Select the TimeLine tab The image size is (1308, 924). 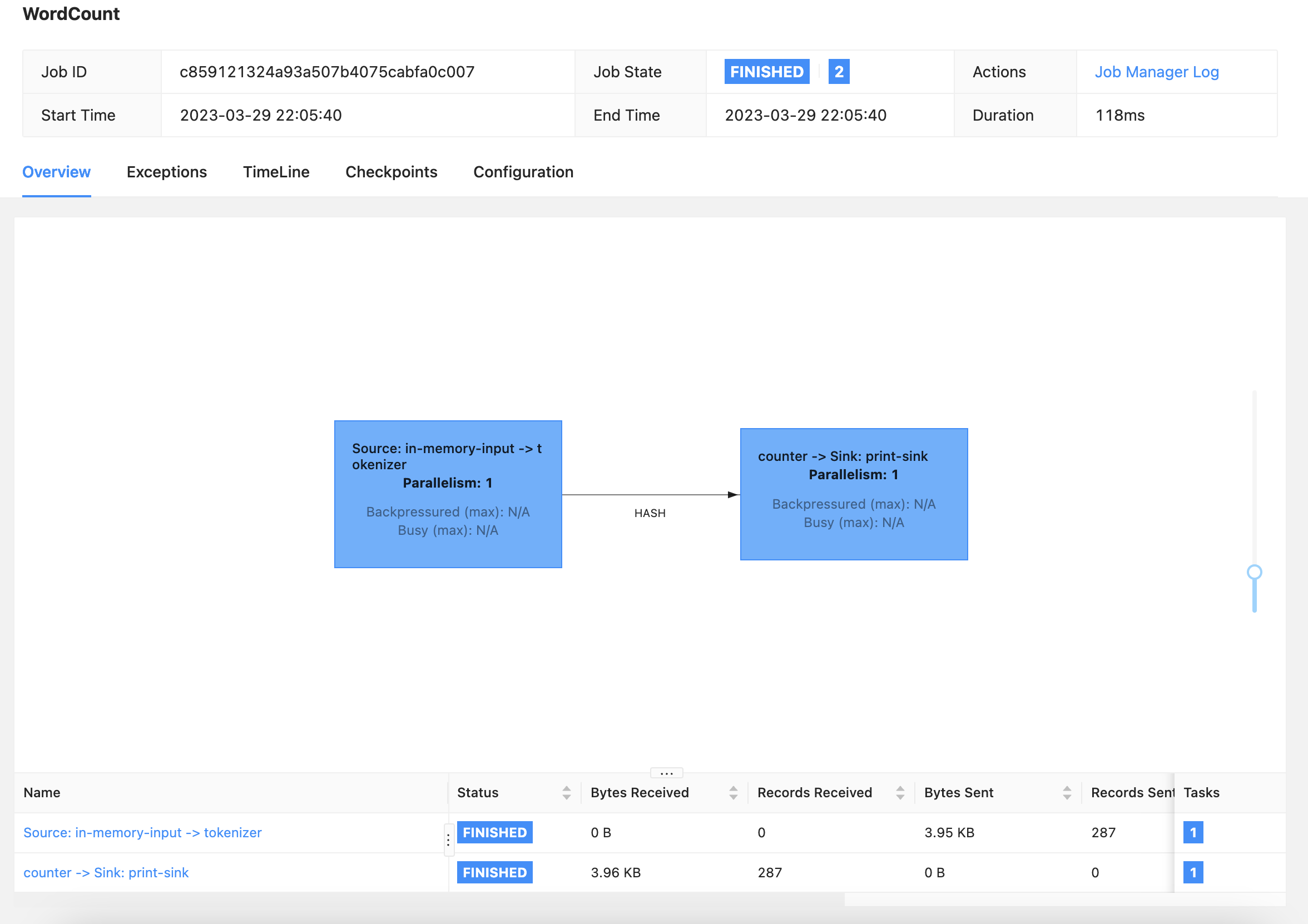click(x=276, y=172)
